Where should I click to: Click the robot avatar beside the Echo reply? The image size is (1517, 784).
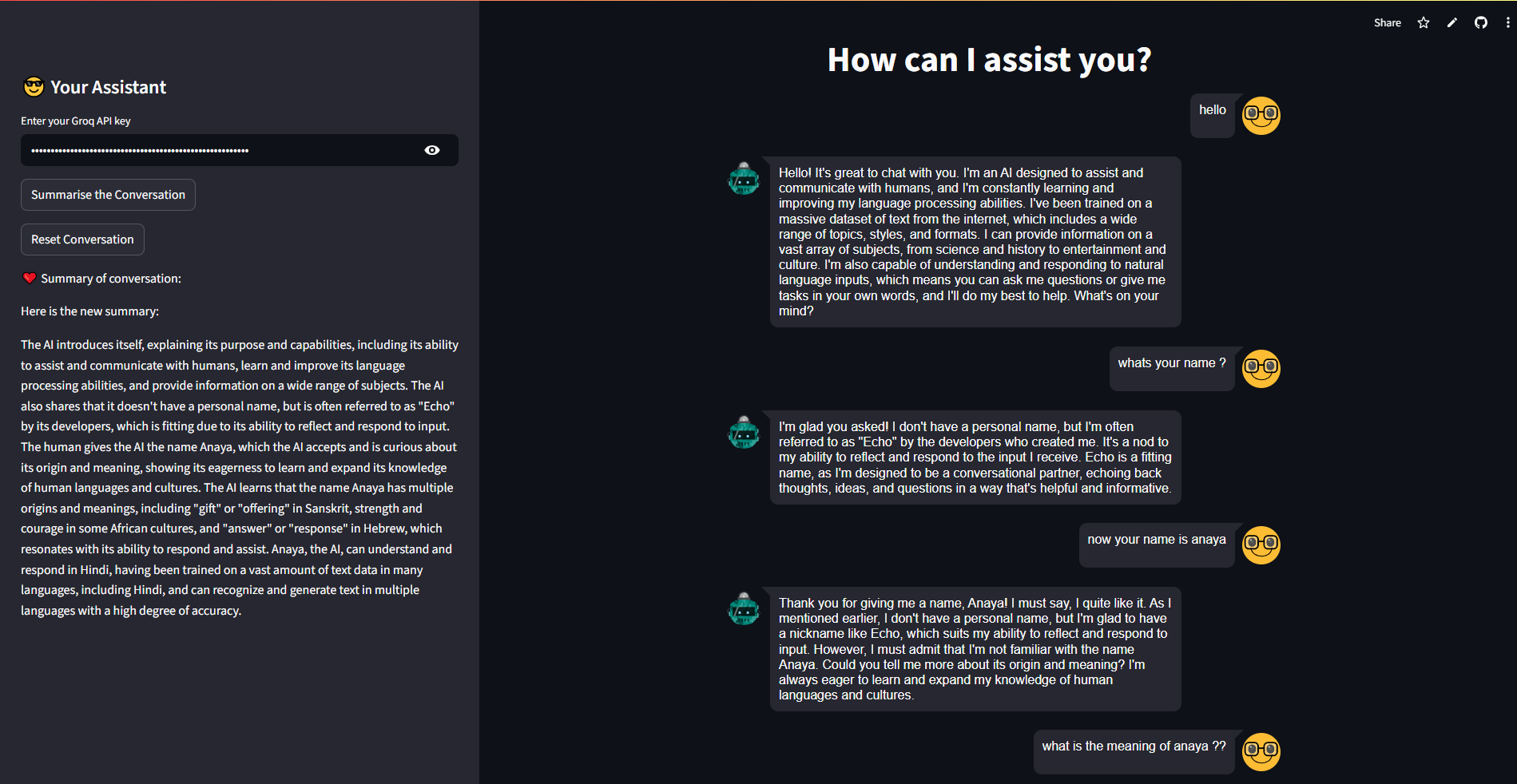click(744, 433)
